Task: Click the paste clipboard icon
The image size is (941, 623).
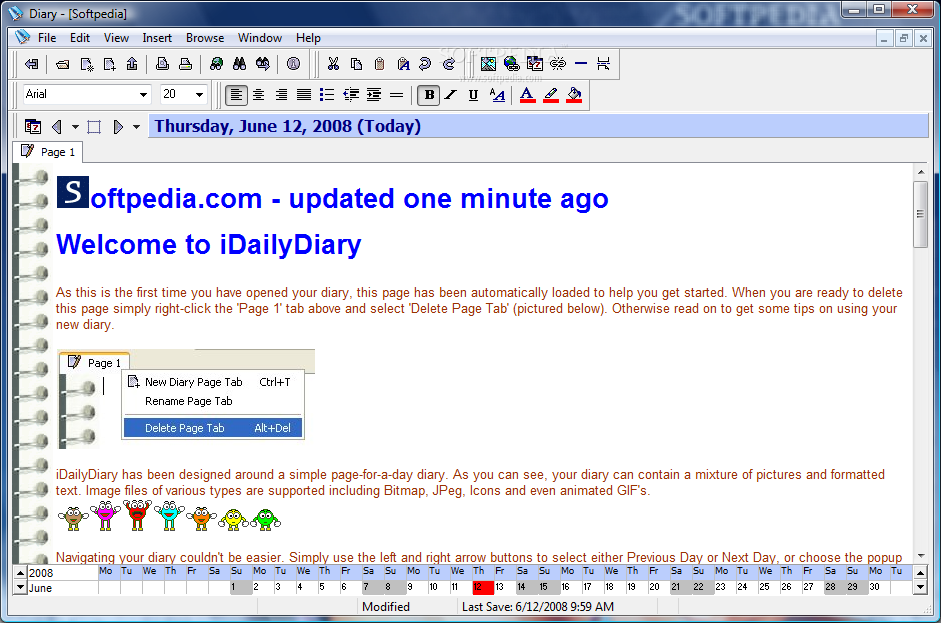Action: pyautogui.click(x=379, y=64)
